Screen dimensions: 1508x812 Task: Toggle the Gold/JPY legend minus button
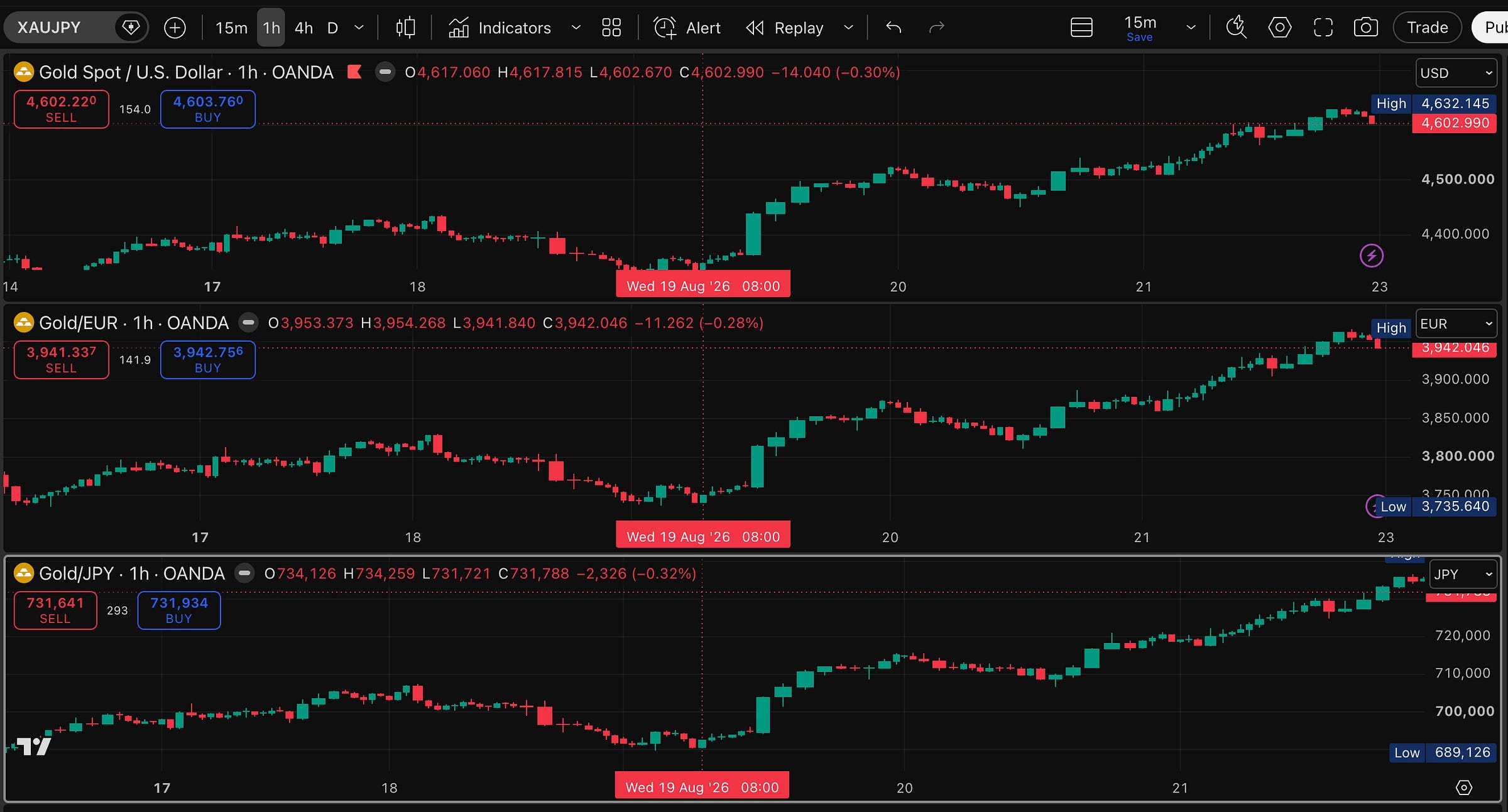point(244,573)
